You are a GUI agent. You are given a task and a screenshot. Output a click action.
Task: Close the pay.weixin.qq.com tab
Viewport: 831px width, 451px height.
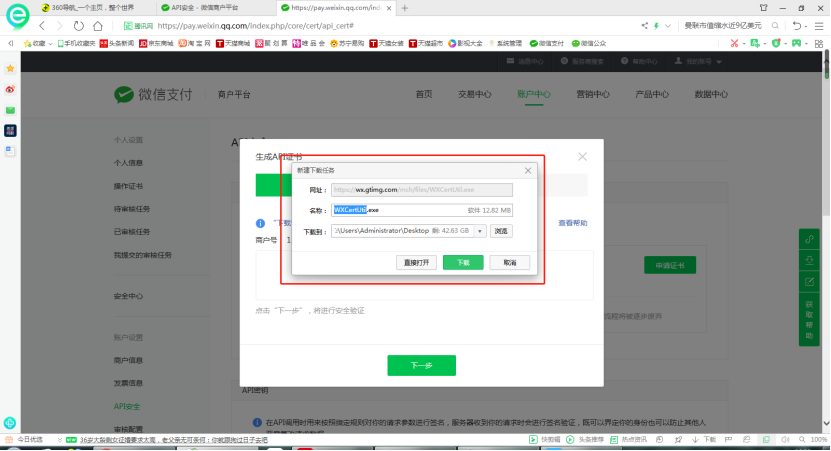(389, 8)
